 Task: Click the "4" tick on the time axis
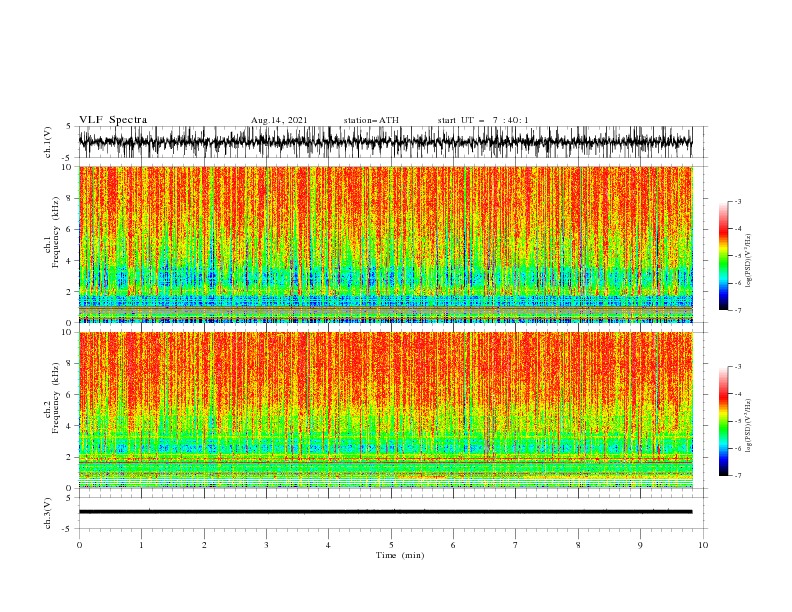coord(328,545)
